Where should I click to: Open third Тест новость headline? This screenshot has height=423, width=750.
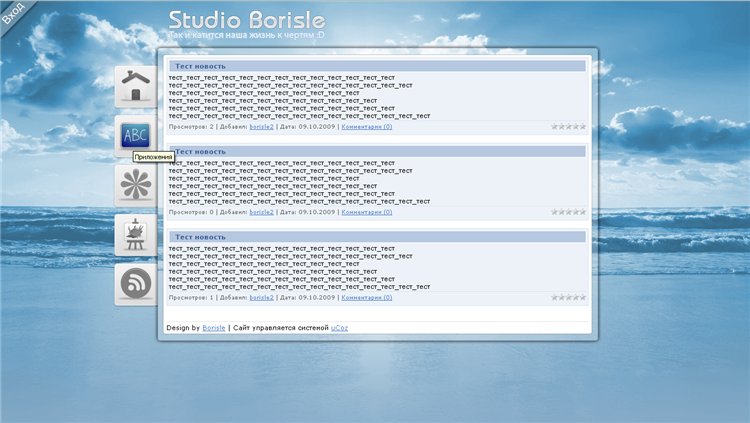click(x=200, y=237)
